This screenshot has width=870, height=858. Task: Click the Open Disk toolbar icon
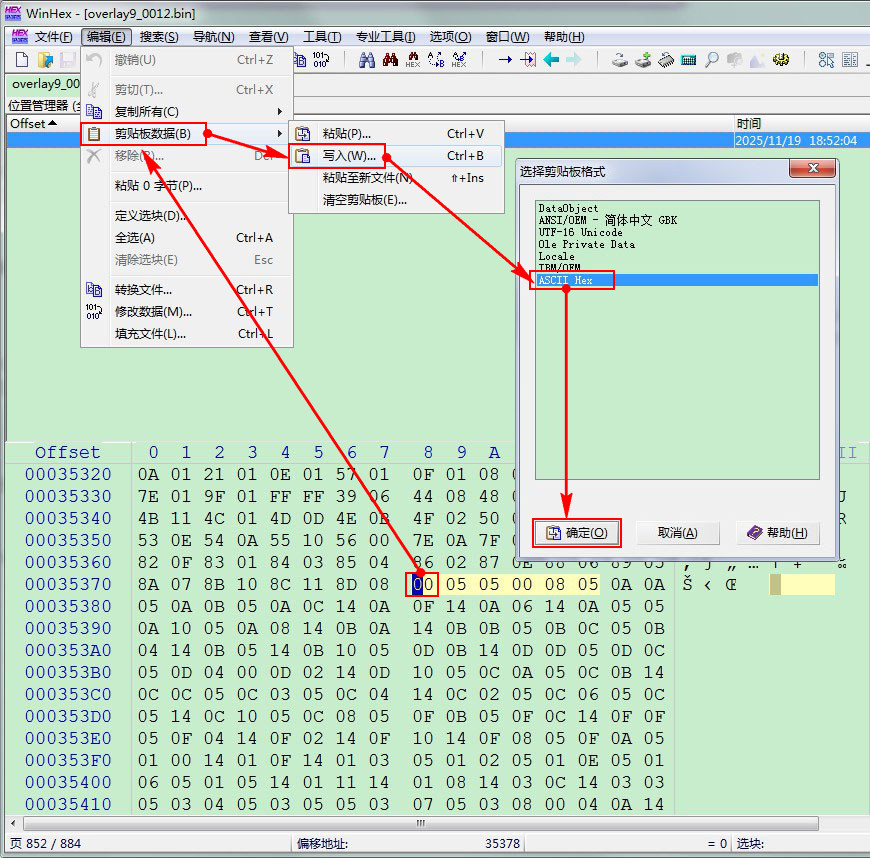coord(619,59)
